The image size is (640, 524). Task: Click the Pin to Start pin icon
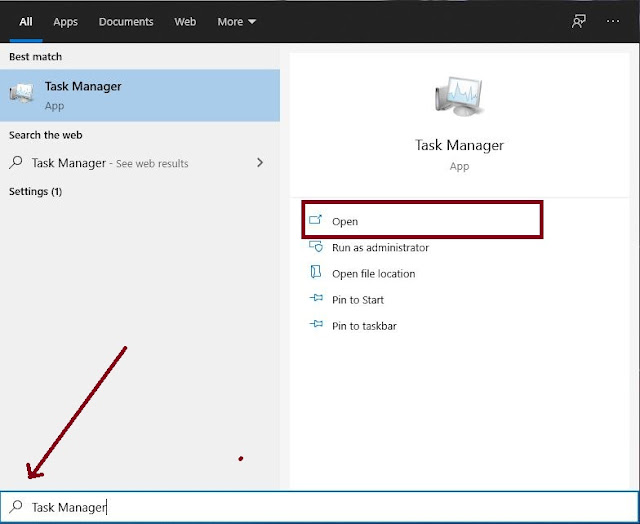point(316,298)
